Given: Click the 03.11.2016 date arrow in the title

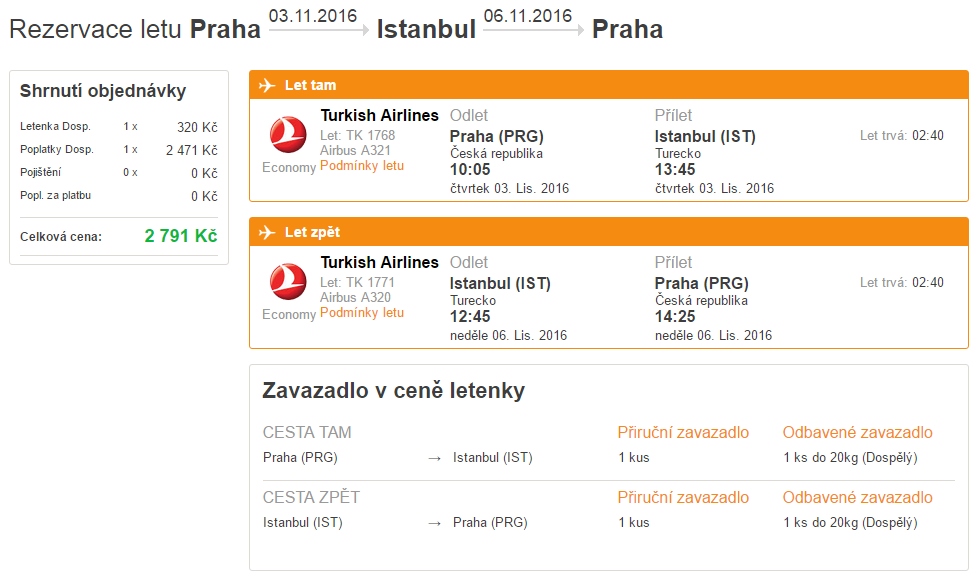Looking at the screenshot, I should [x=318, y=30].
